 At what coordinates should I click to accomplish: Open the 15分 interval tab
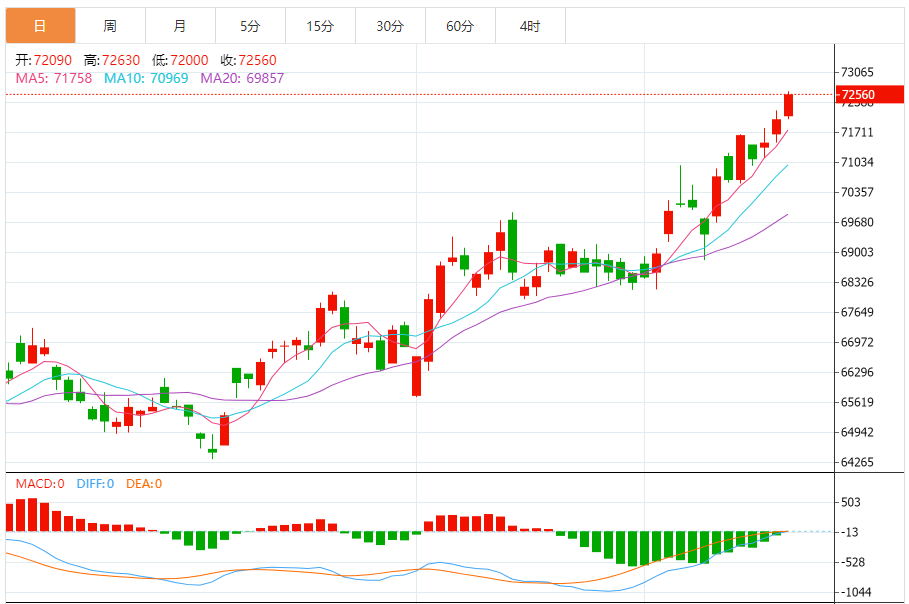(321, 26)
